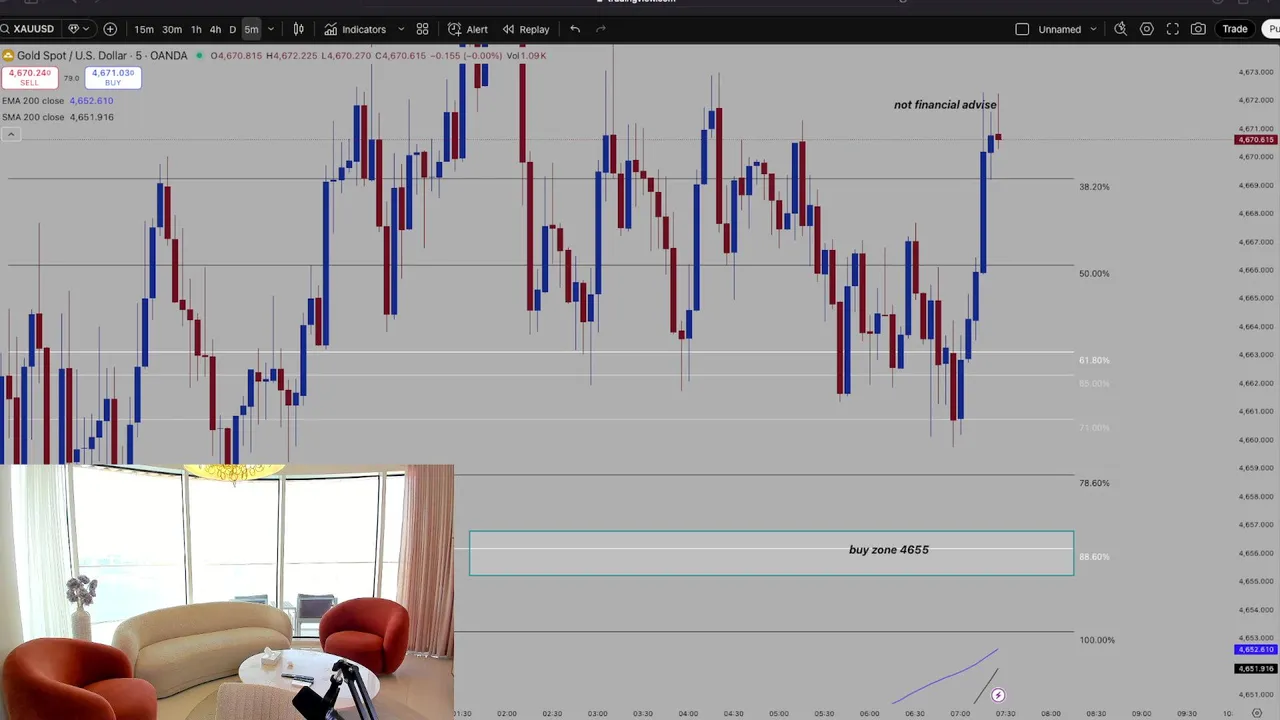The height and width of the screenshot is (720, 1280).
Task: Select the 'not financial advise' text note
Action: (945, 105)
